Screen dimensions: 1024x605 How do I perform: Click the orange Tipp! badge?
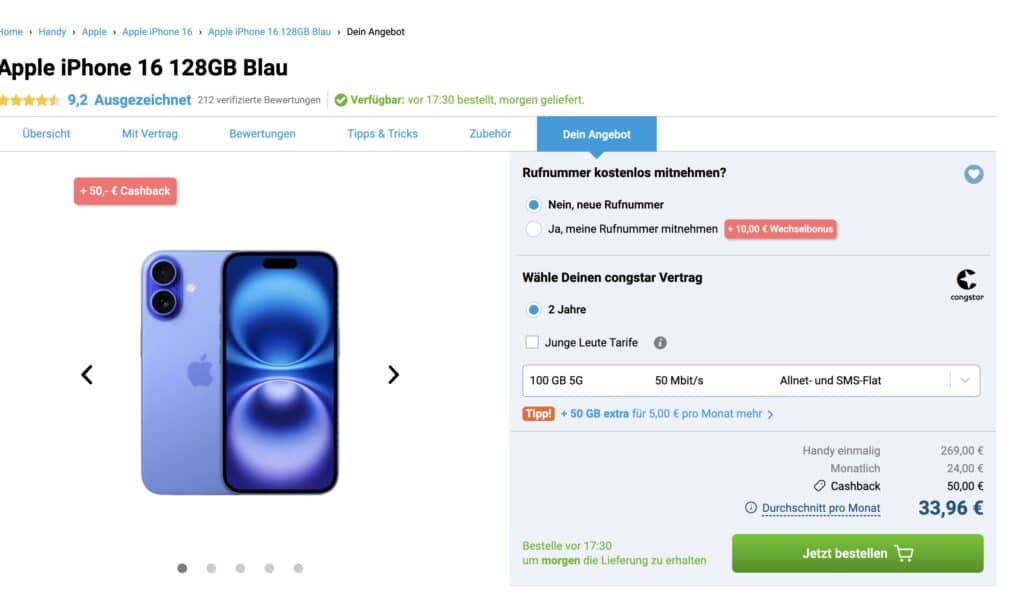point(538,414)
